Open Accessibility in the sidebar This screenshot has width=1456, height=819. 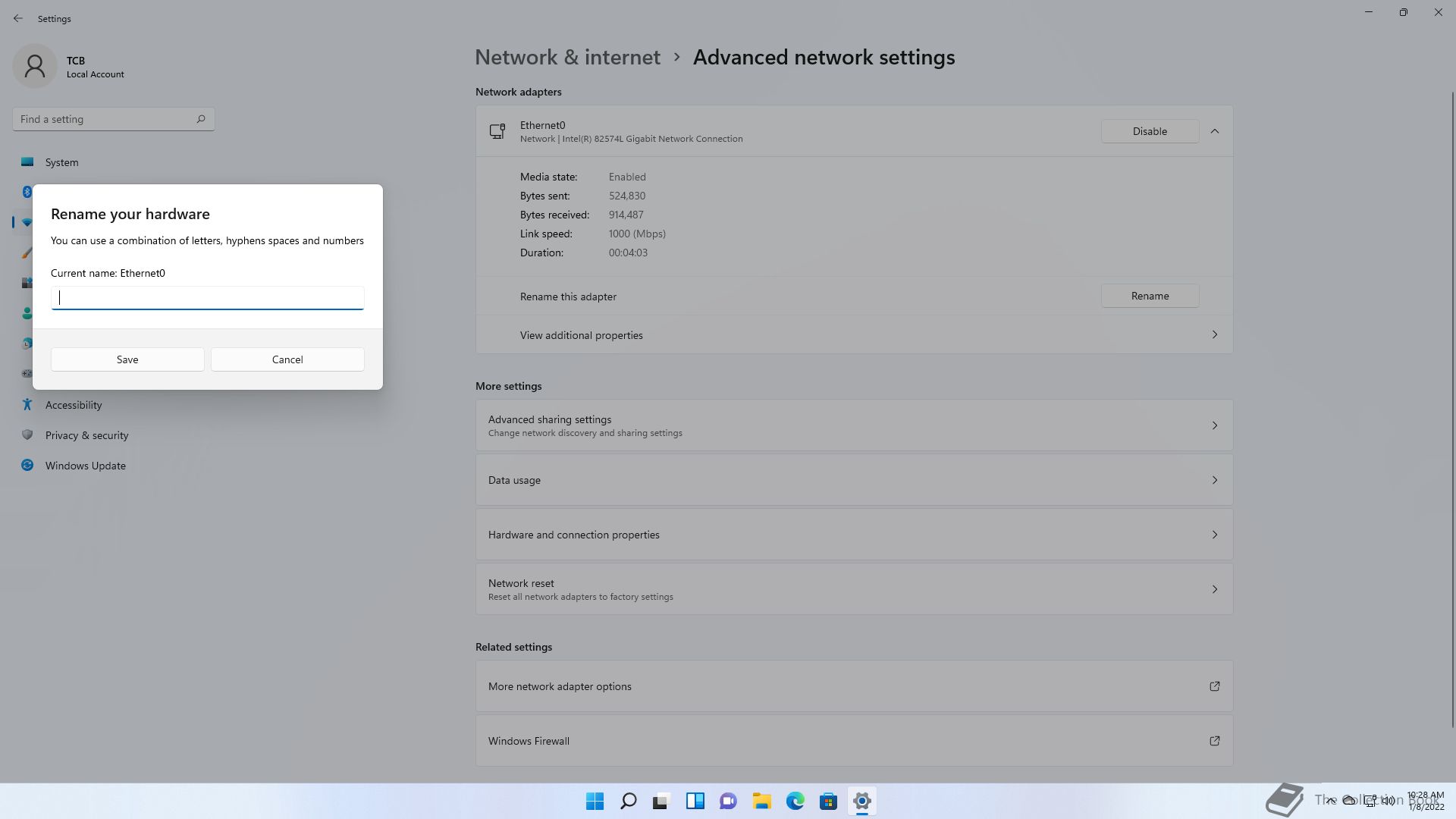tap(114, 405)
